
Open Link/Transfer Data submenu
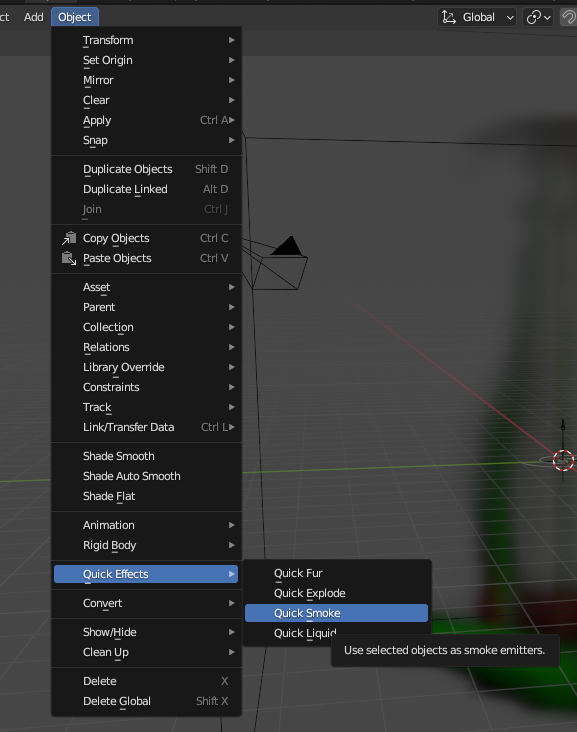click(x=146, y=428)
